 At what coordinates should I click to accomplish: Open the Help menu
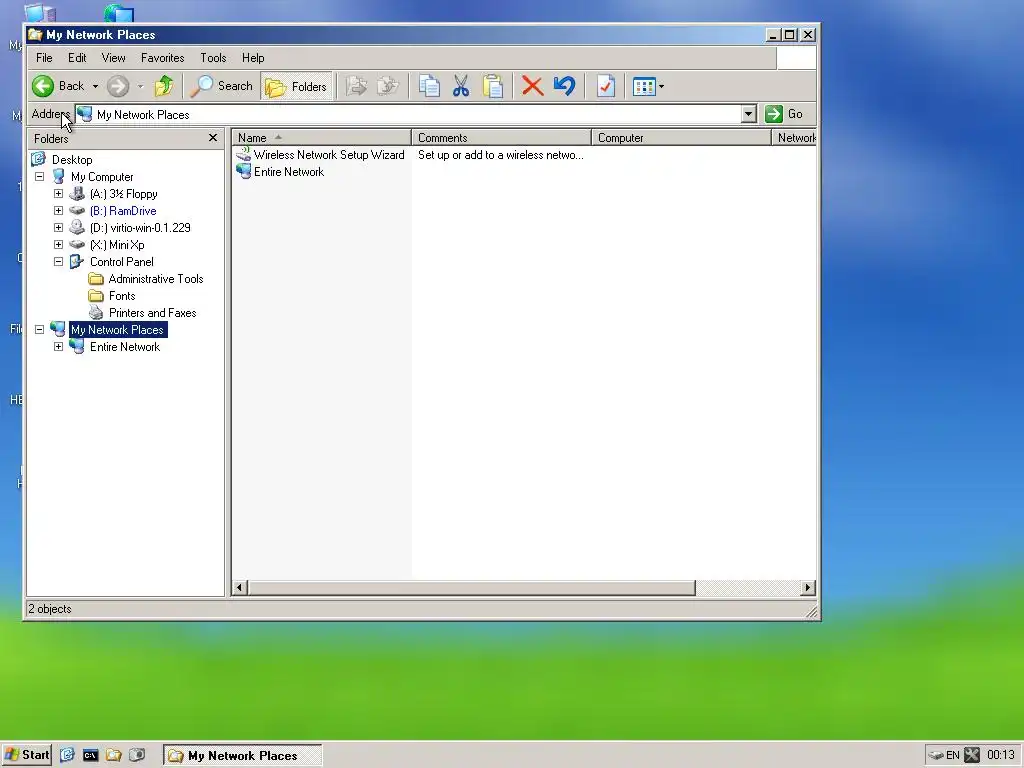coord(253,58)
